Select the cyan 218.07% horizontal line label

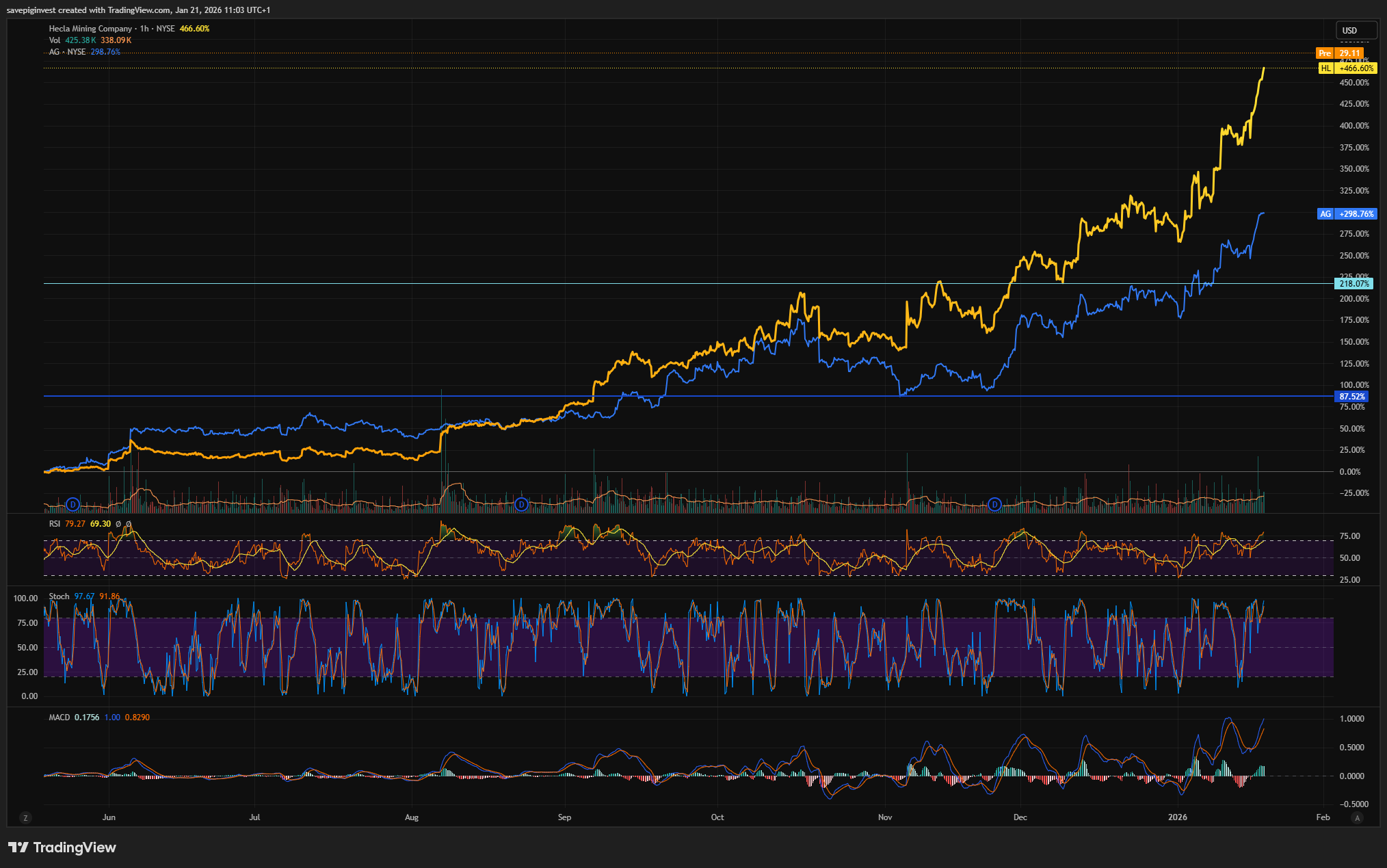tap(1353, 283)
